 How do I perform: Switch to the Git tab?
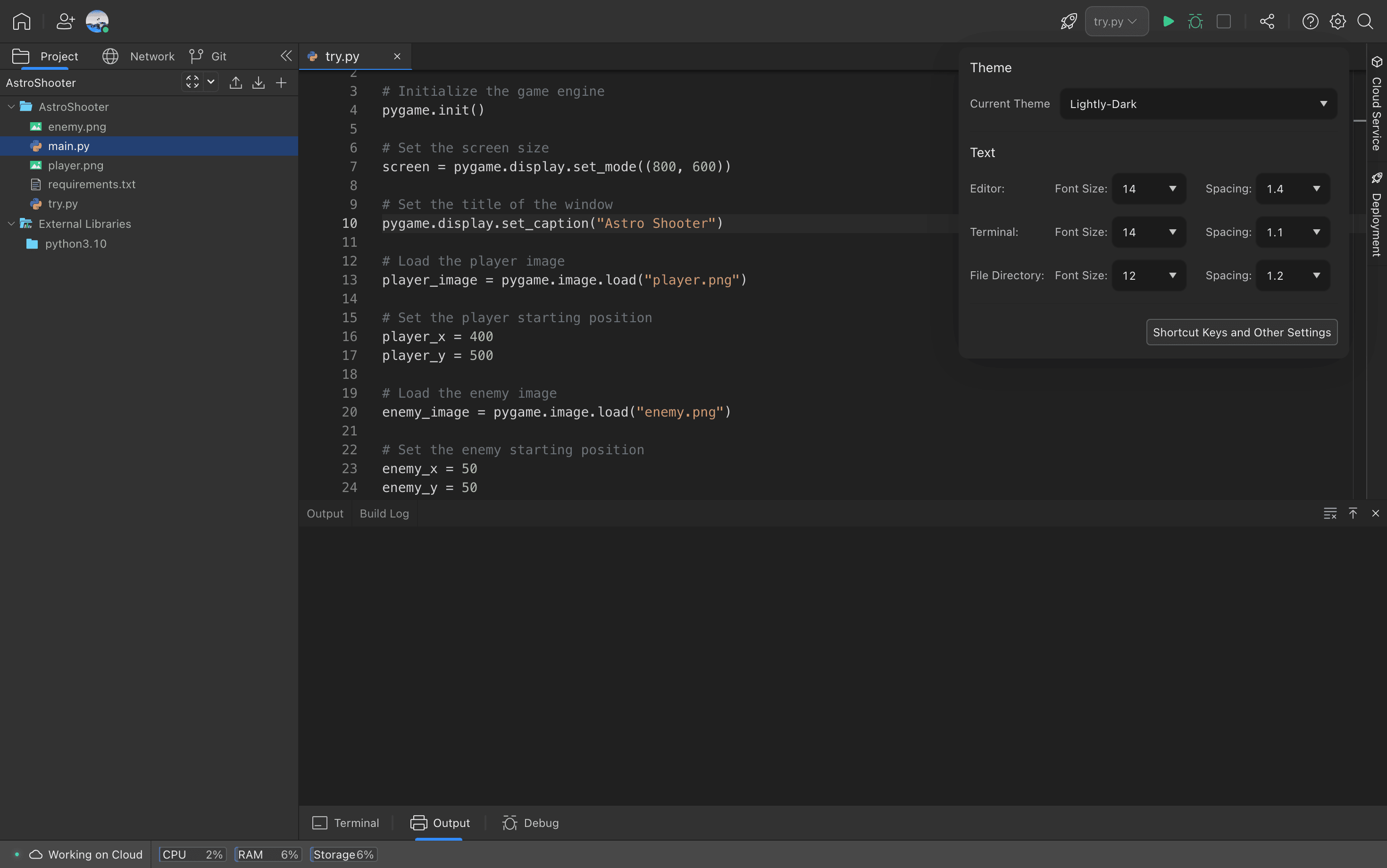(208, 56)
